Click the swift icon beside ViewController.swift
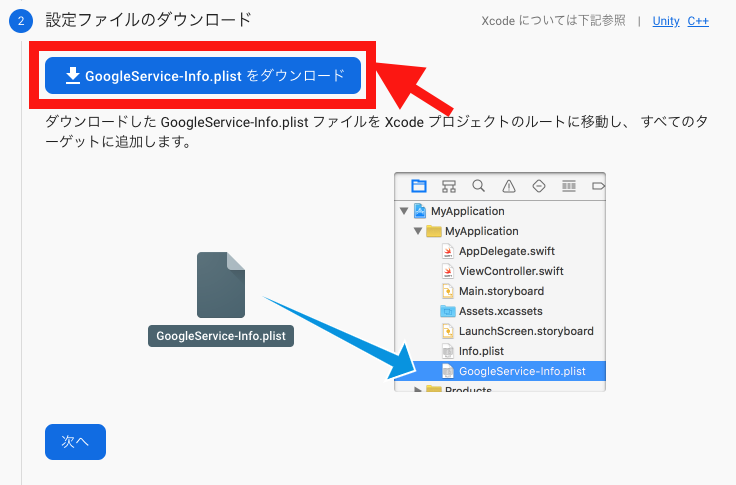 coord(448,271)
